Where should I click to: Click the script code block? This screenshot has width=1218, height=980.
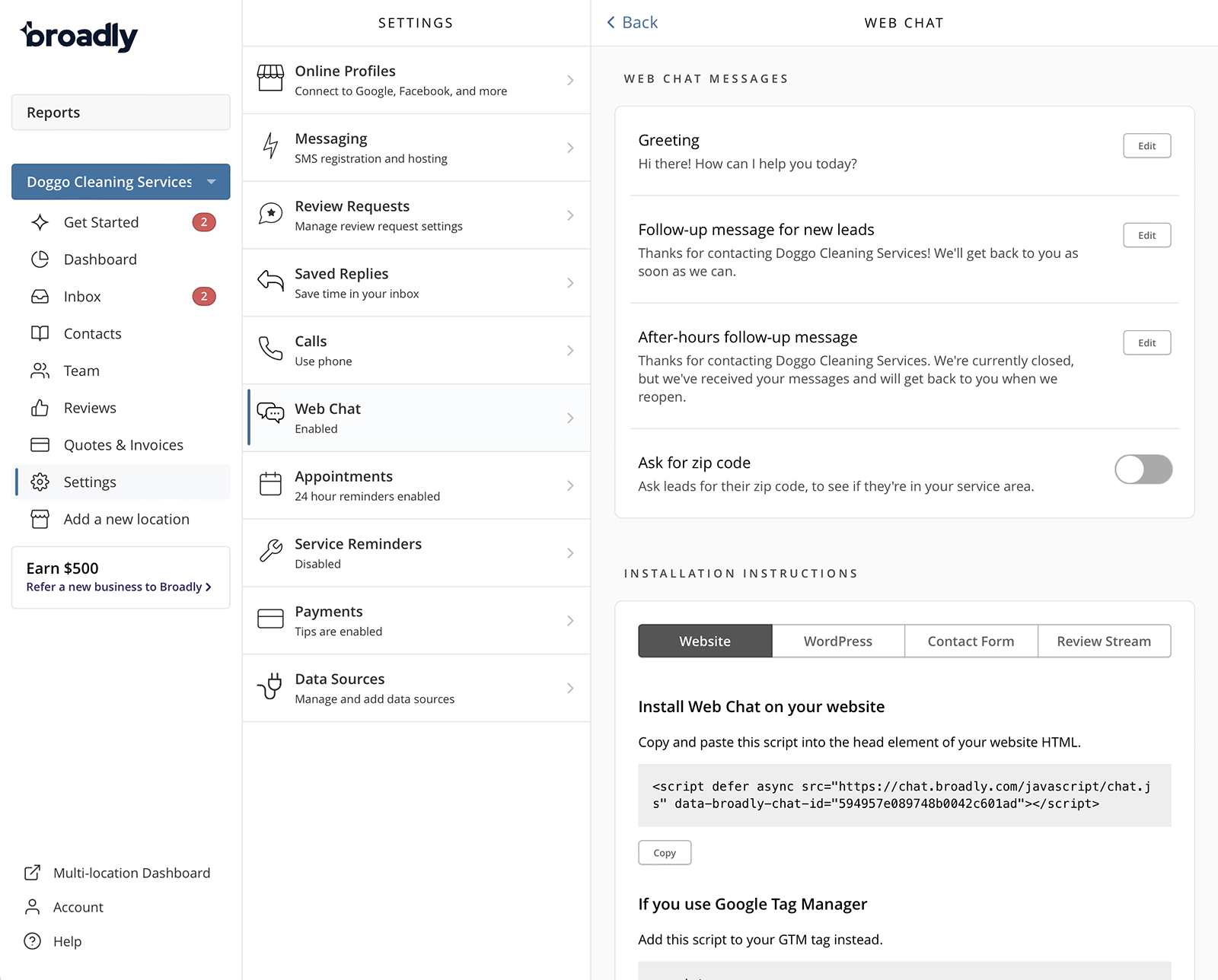coord(904,795)
